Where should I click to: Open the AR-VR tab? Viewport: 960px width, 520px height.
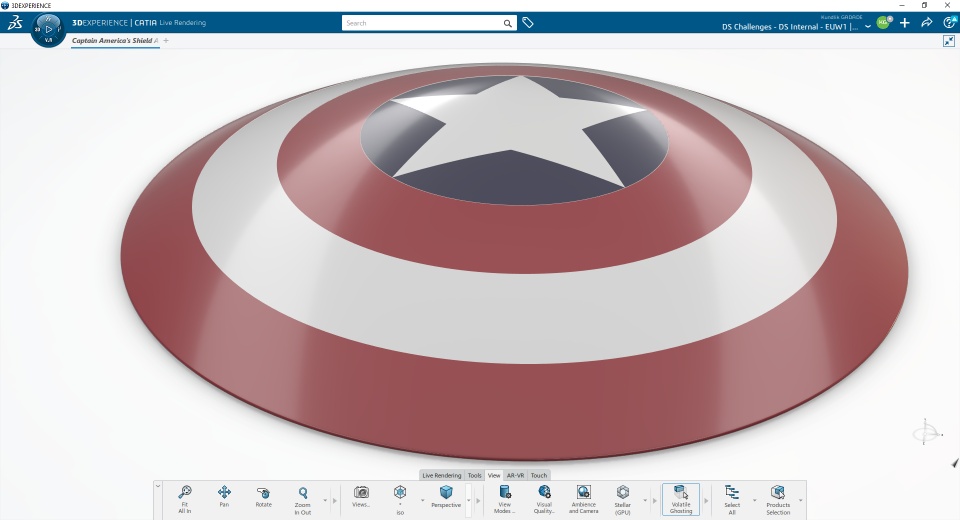point(515,475)
